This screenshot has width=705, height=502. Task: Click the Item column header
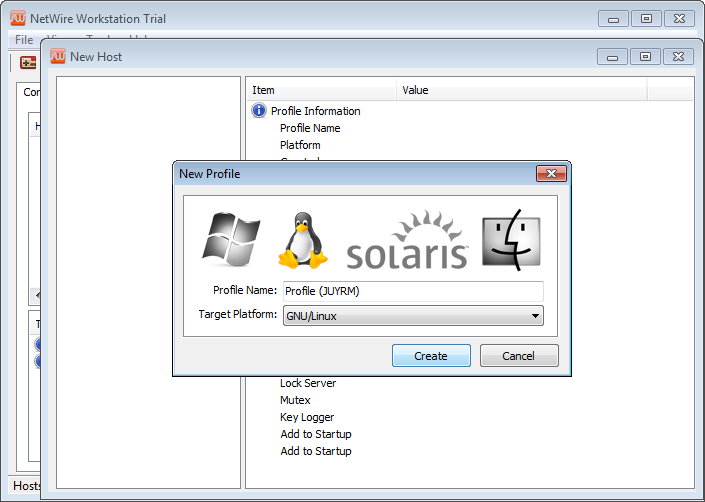tap(321, 90)
